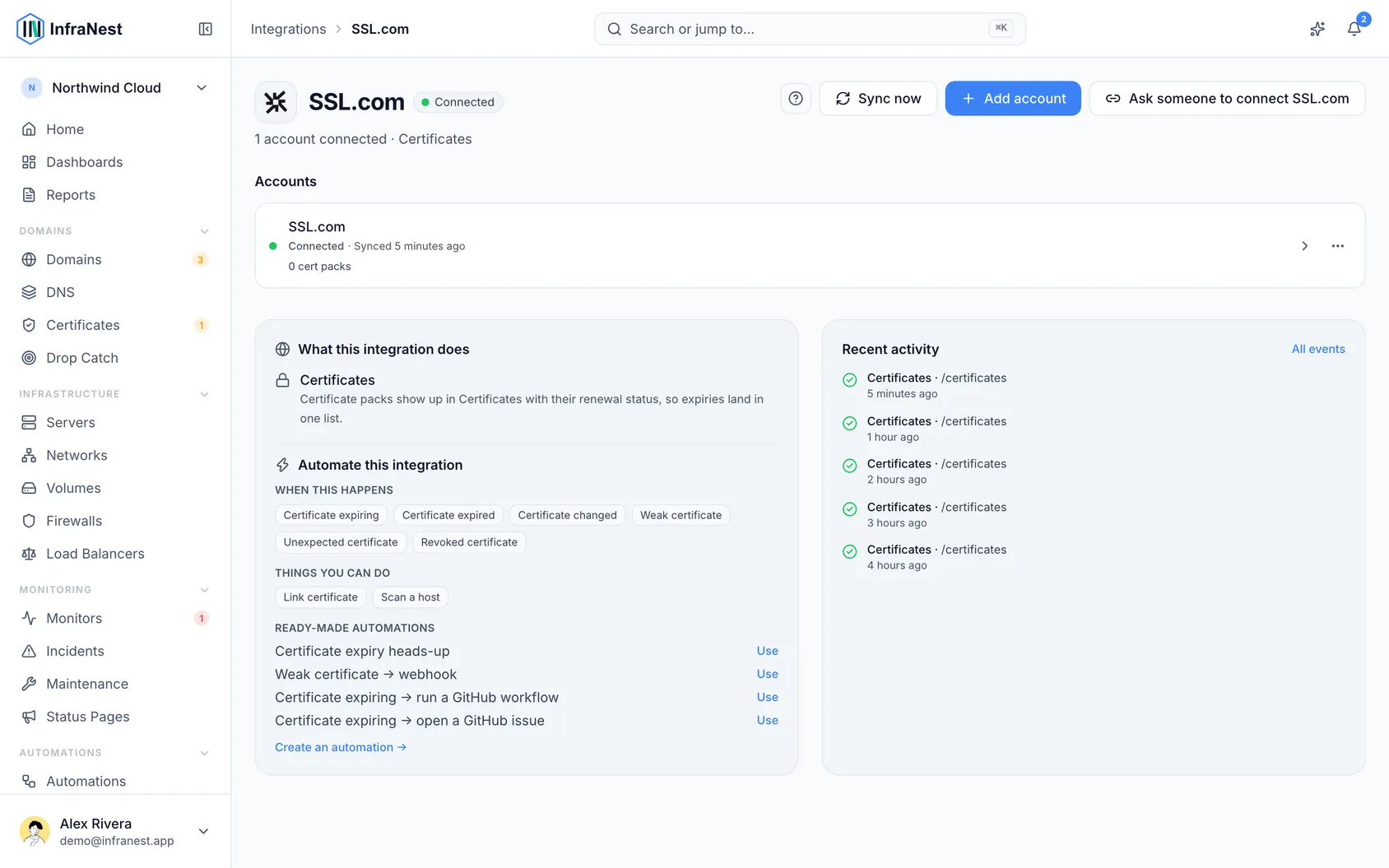Click the help question mark icon
Viewport: 1389px width, 868px height.
(796, 99)
